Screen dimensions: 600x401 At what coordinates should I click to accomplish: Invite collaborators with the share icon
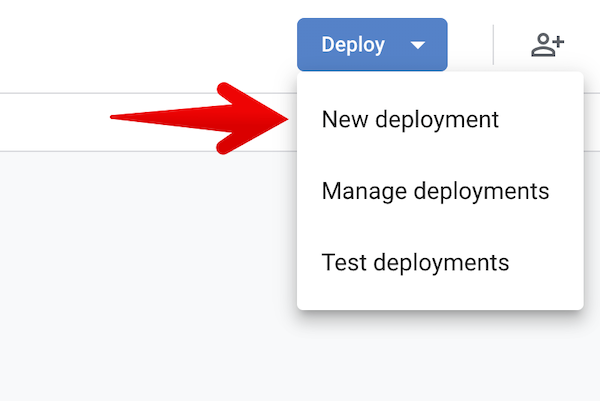pyautogui.click(x=547, y=45)
